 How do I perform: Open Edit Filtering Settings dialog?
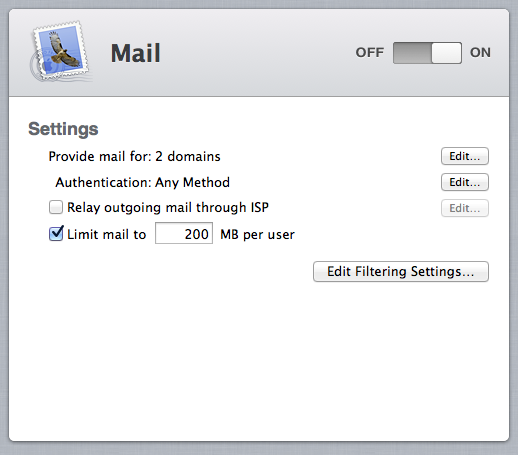pyautogui.click(x=401, y=271)
